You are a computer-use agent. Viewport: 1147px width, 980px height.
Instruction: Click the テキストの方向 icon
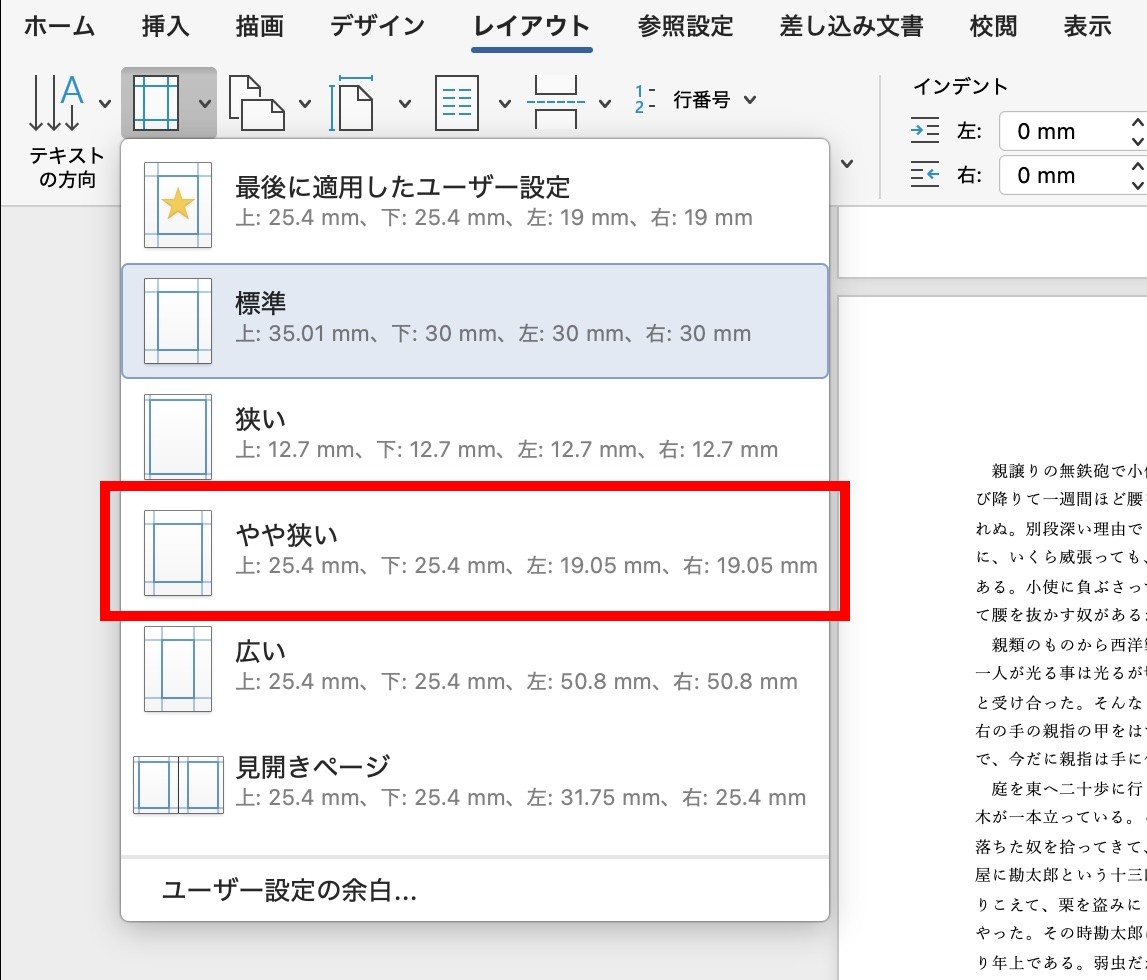(56, 102)
